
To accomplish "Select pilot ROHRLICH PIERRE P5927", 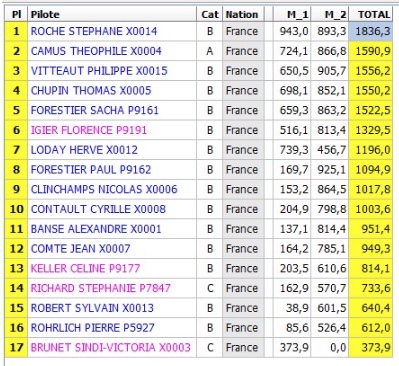I will pyautogui.click(x=93, y=328).
